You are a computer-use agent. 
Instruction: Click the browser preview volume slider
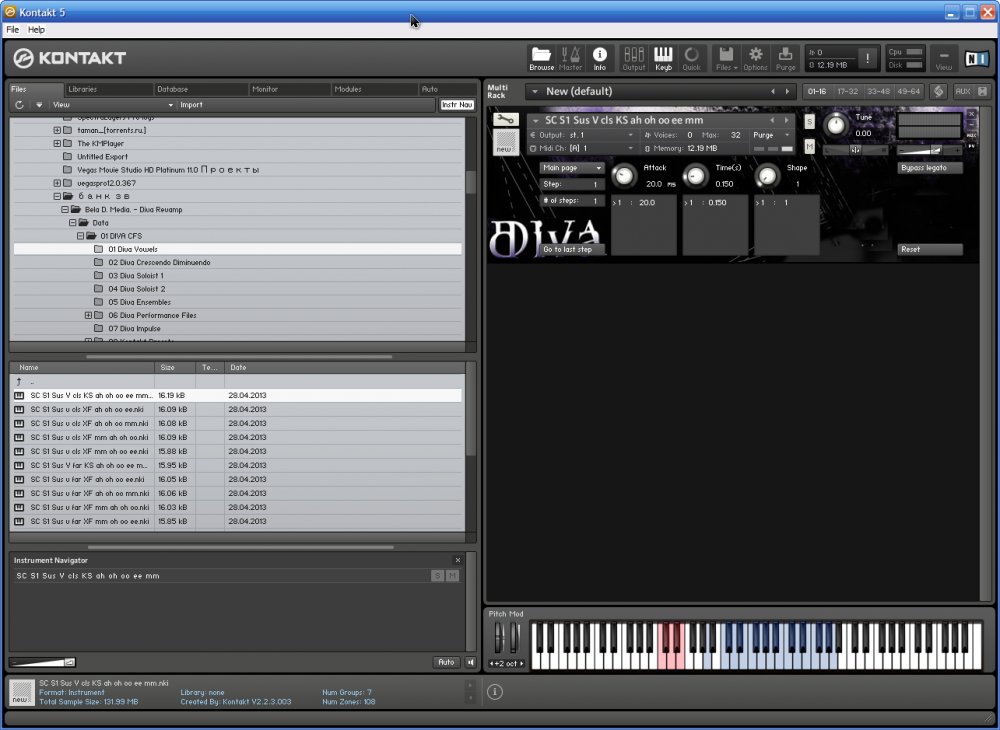43,662
